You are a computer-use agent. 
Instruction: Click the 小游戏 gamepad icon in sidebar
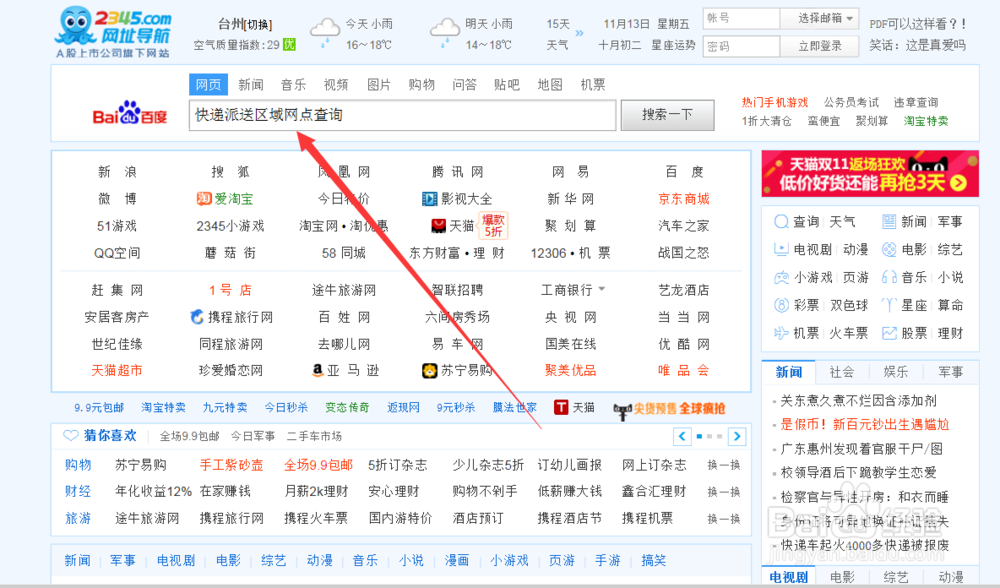tap(781, 277)
